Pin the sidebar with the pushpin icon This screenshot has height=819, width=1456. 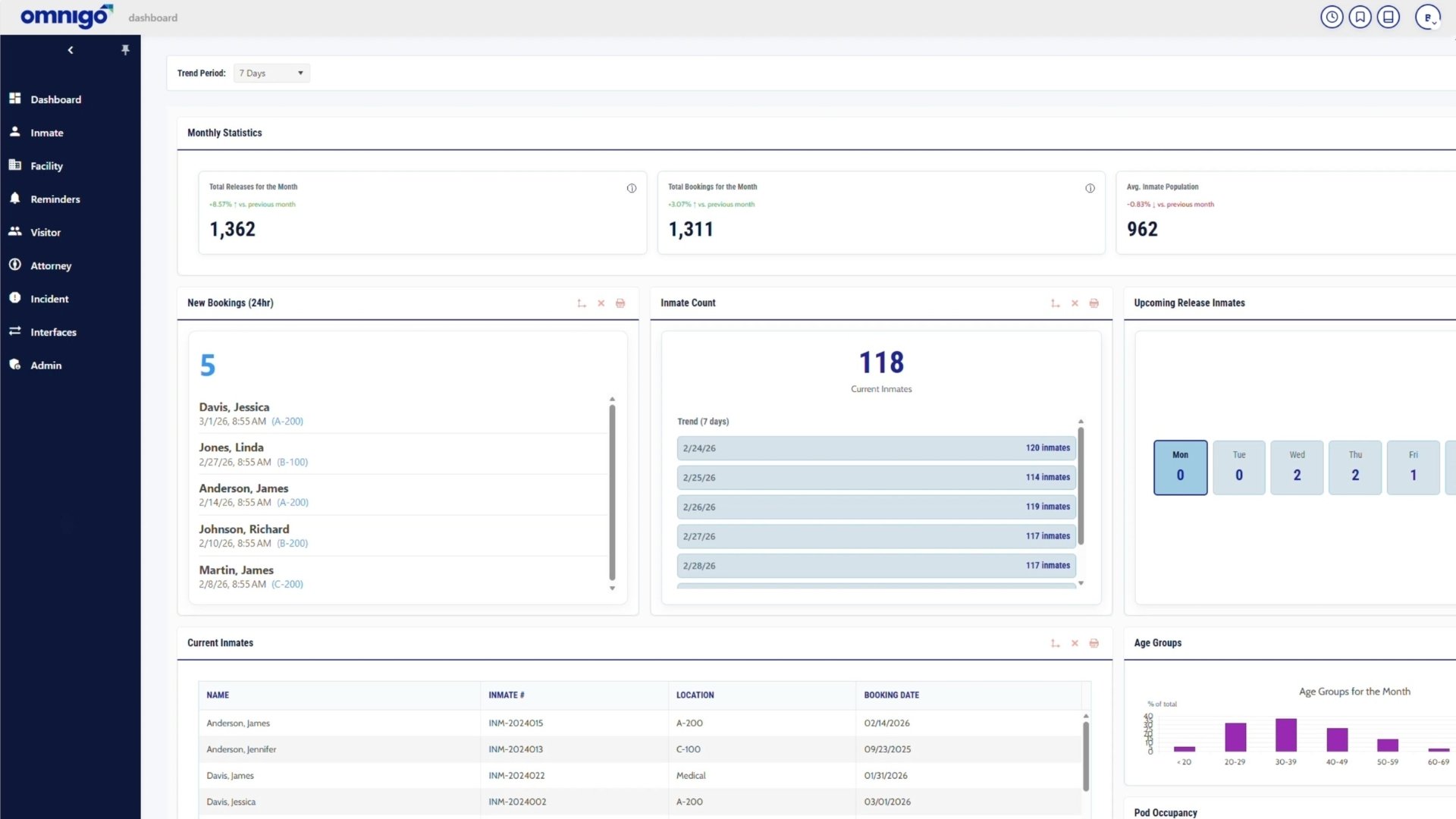[x=126, y=50]
